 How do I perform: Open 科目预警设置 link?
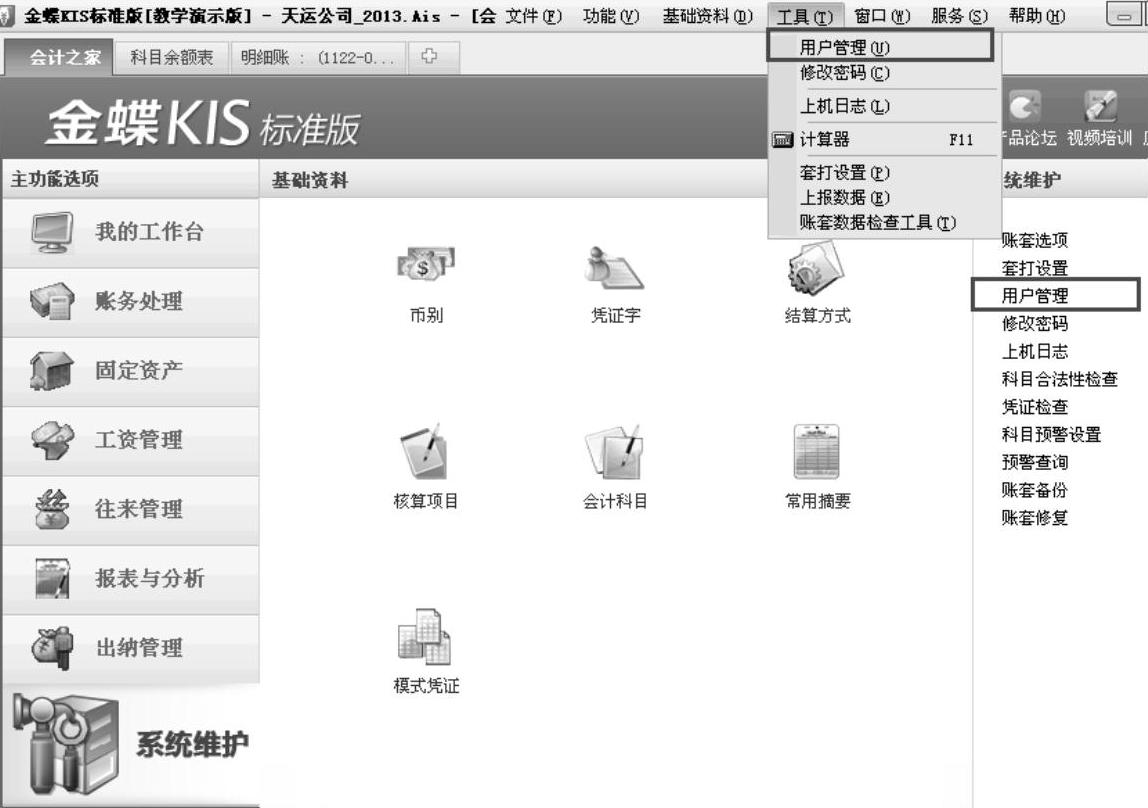tap(1051, 435)
